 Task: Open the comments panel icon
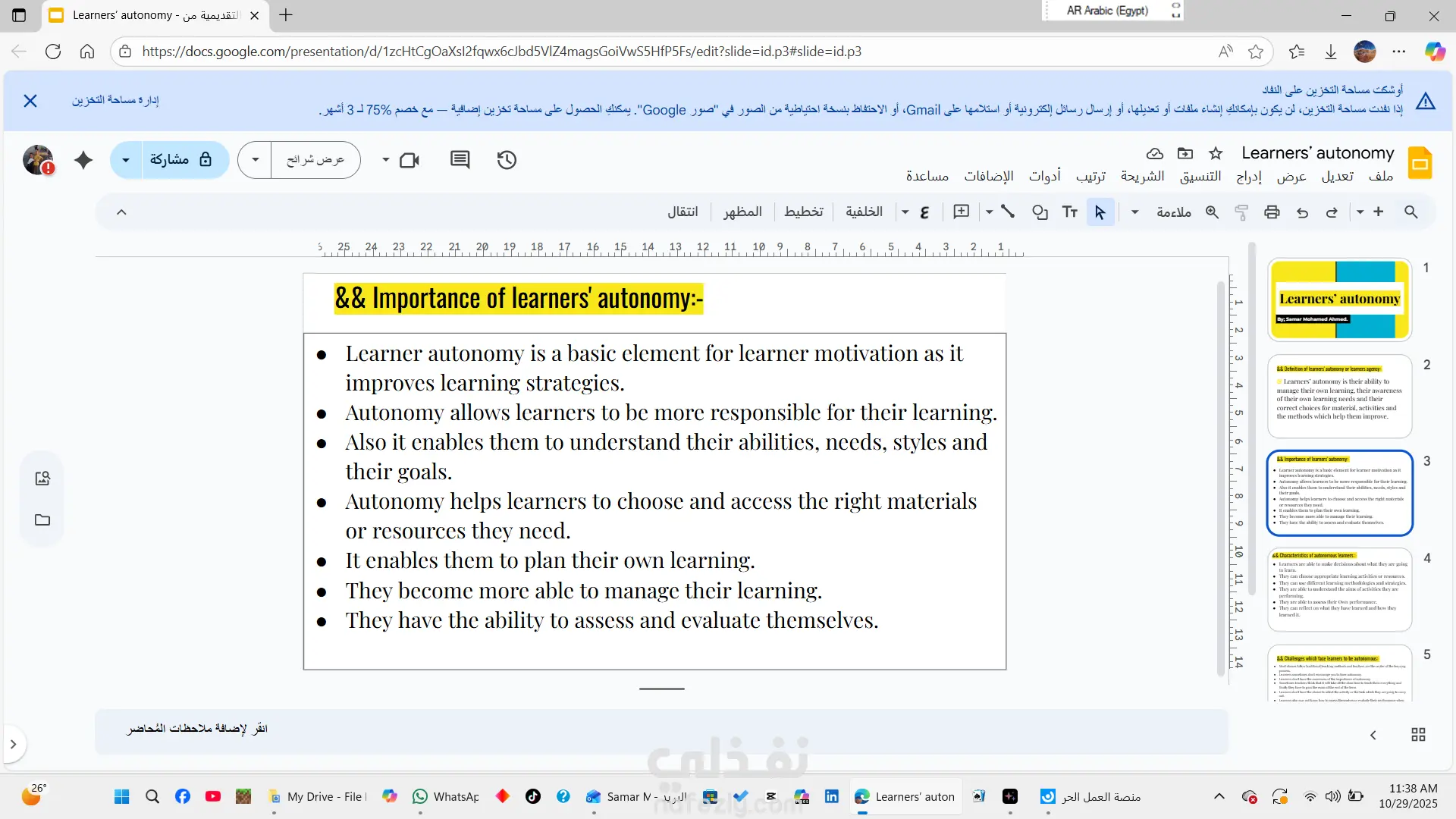[x=460, y=160]
